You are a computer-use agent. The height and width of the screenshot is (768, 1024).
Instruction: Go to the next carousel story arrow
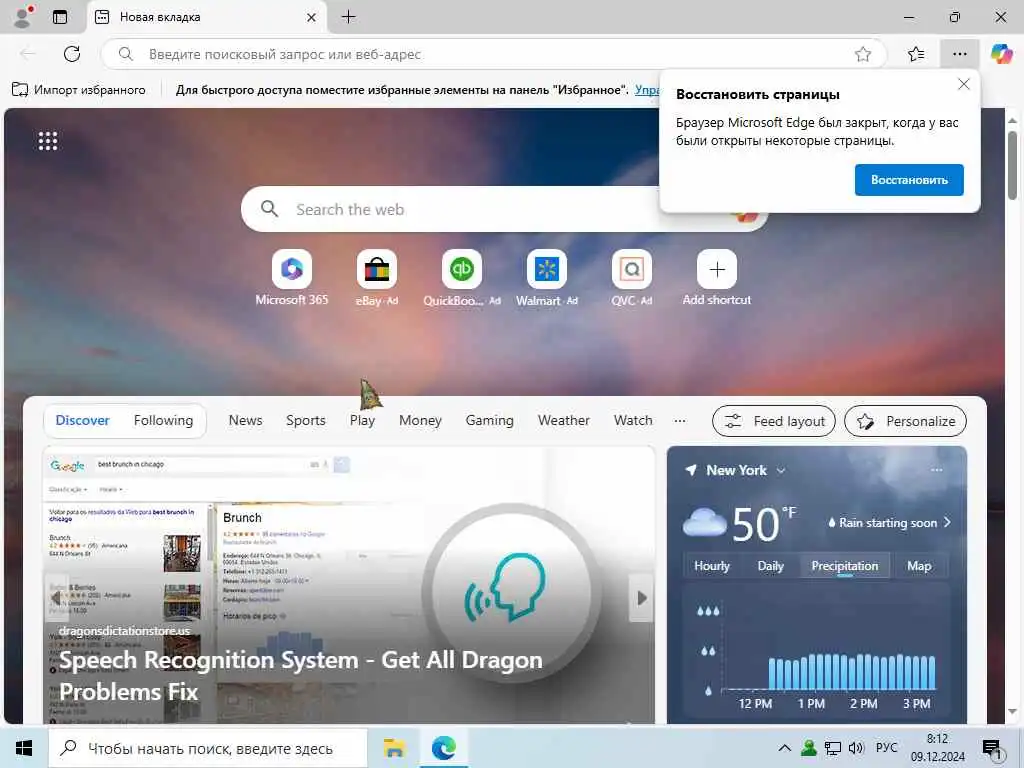pyautogui.click(x=641, y=598)
